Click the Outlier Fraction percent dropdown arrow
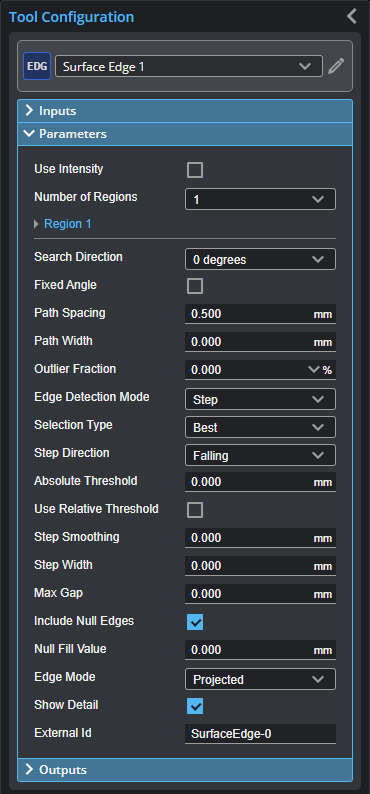 (x=314, y=370)
